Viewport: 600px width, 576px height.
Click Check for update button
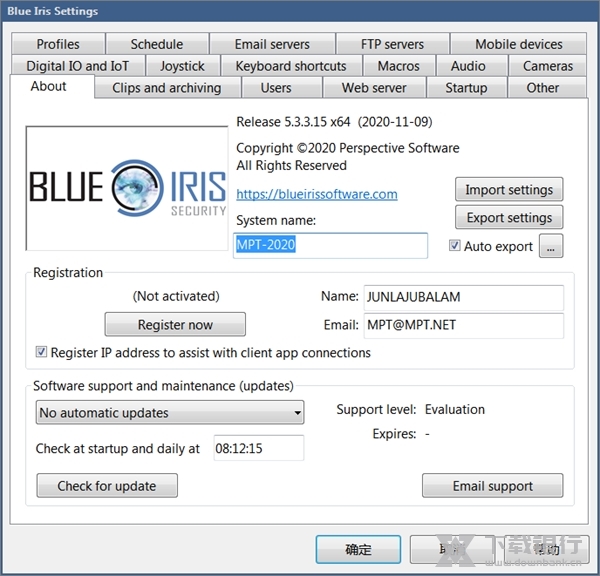click(107, 486)
